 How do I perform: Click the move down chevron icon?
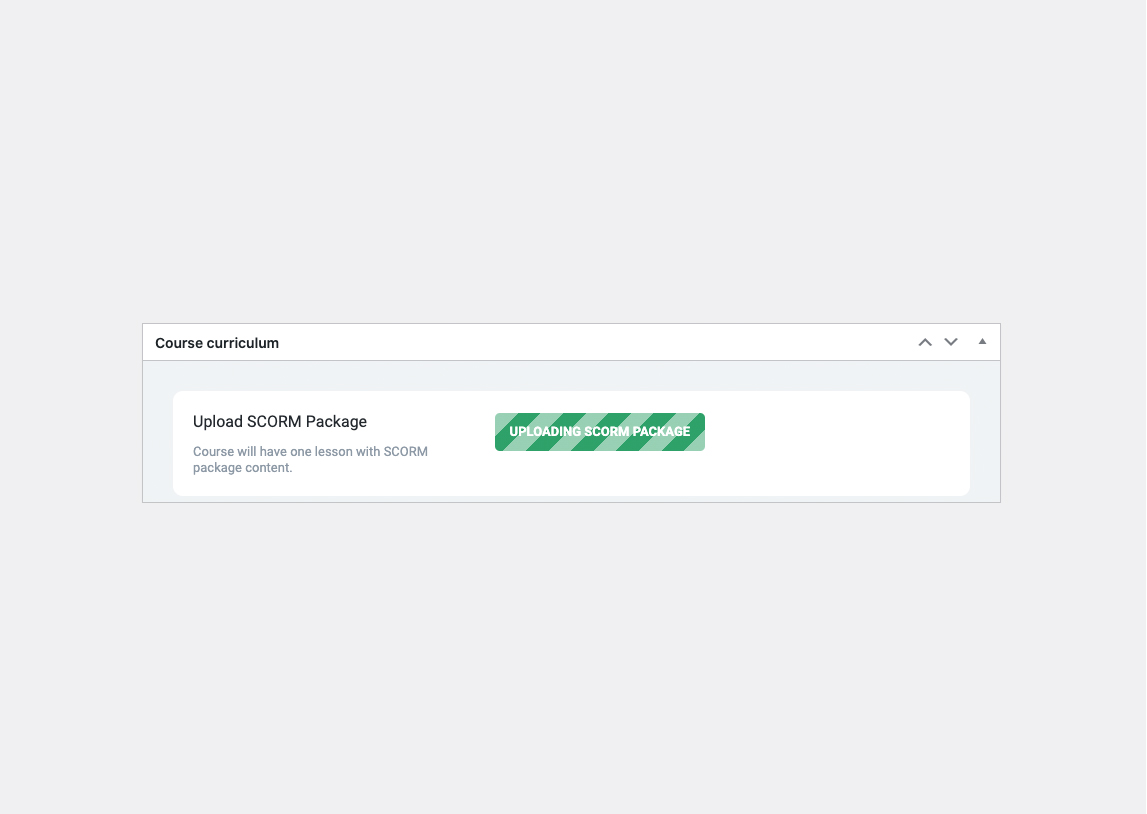coord(951,342)
